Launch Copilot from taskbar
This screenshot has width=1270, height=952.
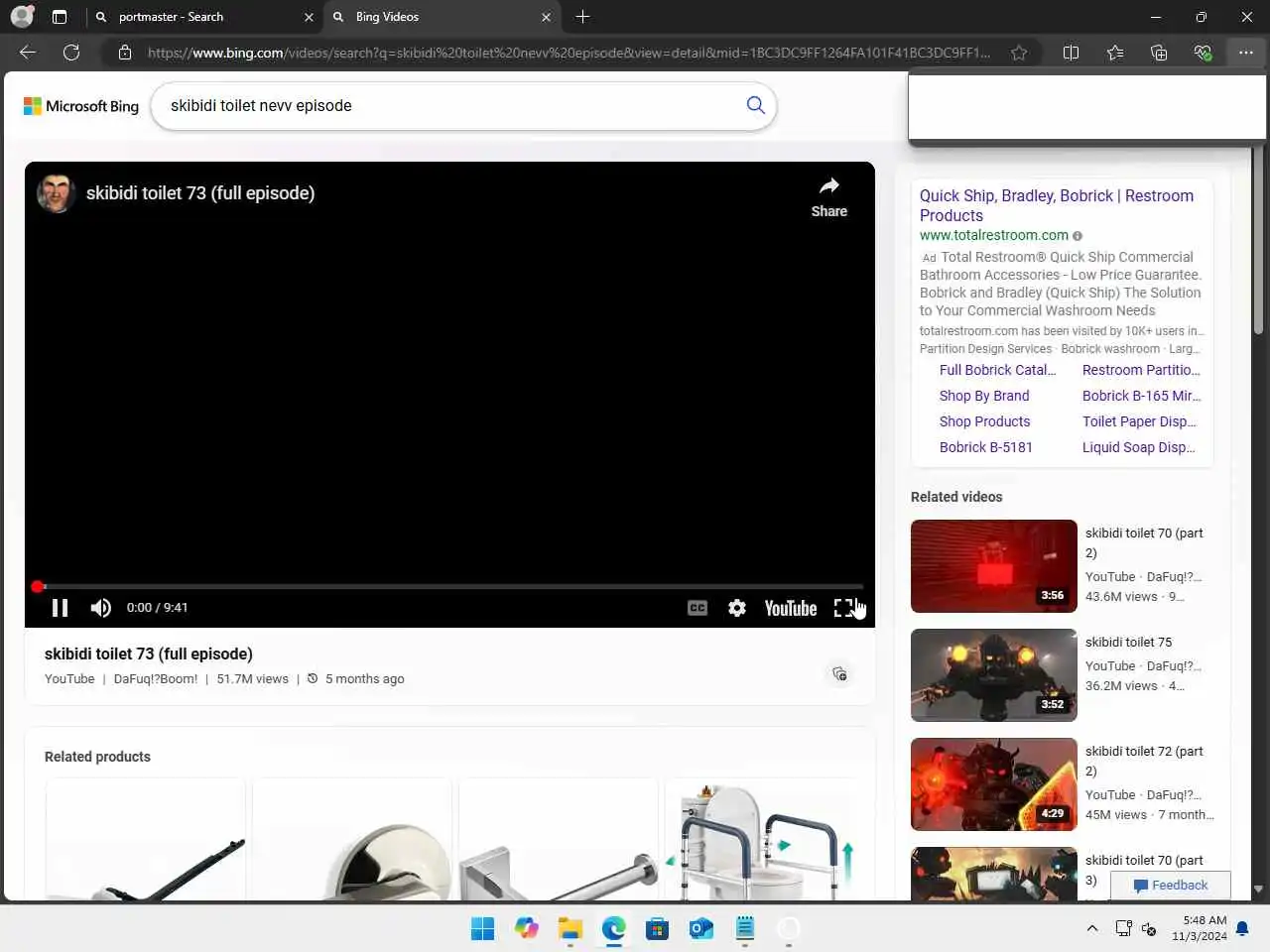coord(527,928)
